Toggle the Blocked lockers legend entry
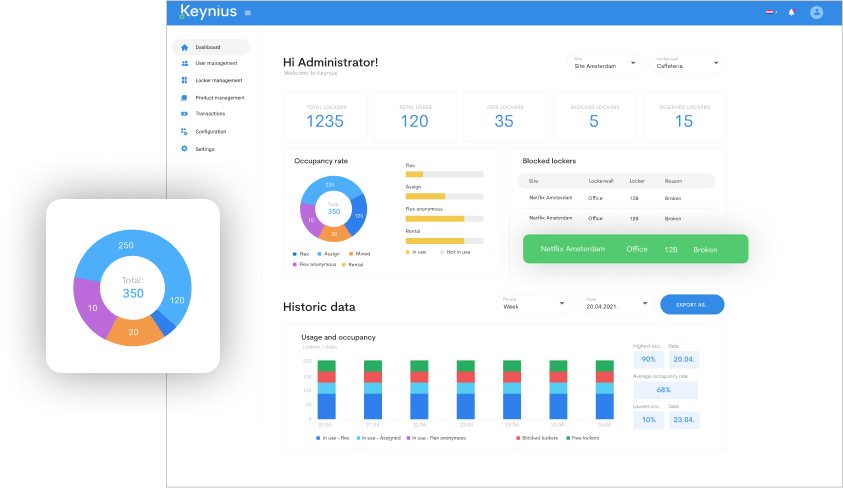The image size is (843, 488). coord(539,438)
